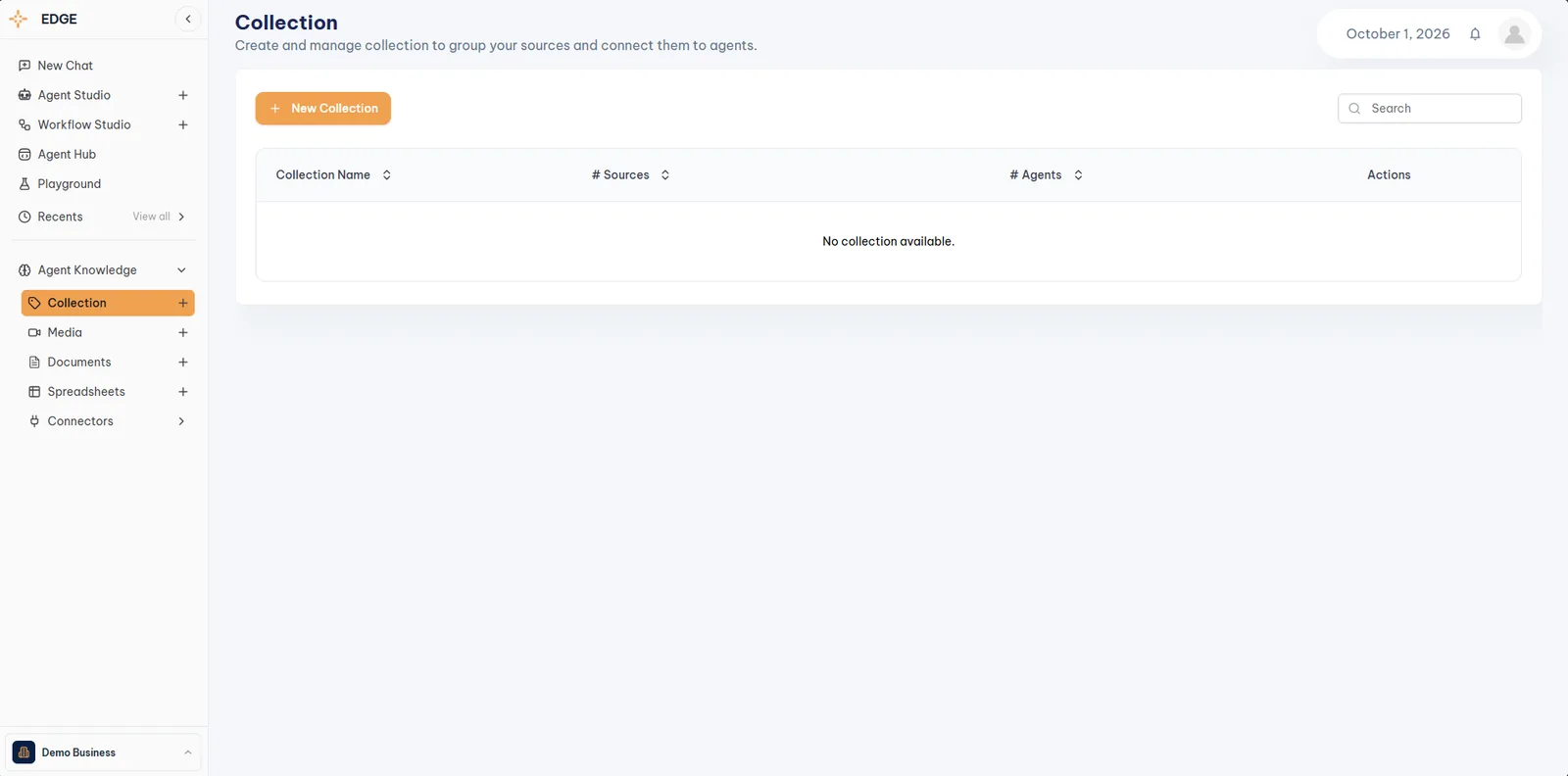Image resolution: width=1568 pixels, height=776 pixels.
Task: Click the plus icon next to Spreadsheets
Action: coord(183,391)
